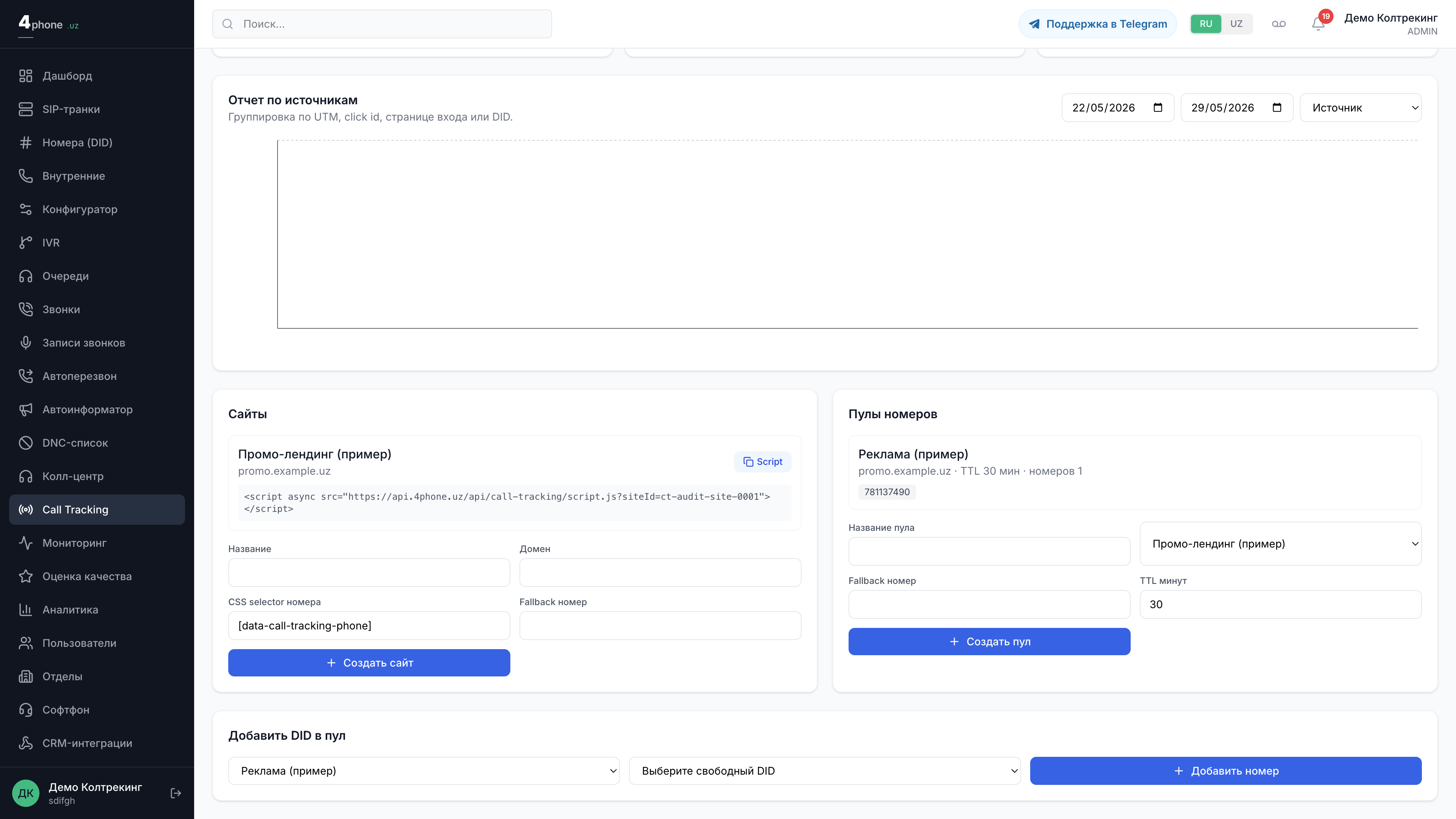Open SIP-транки section

(x=97, y=109)
